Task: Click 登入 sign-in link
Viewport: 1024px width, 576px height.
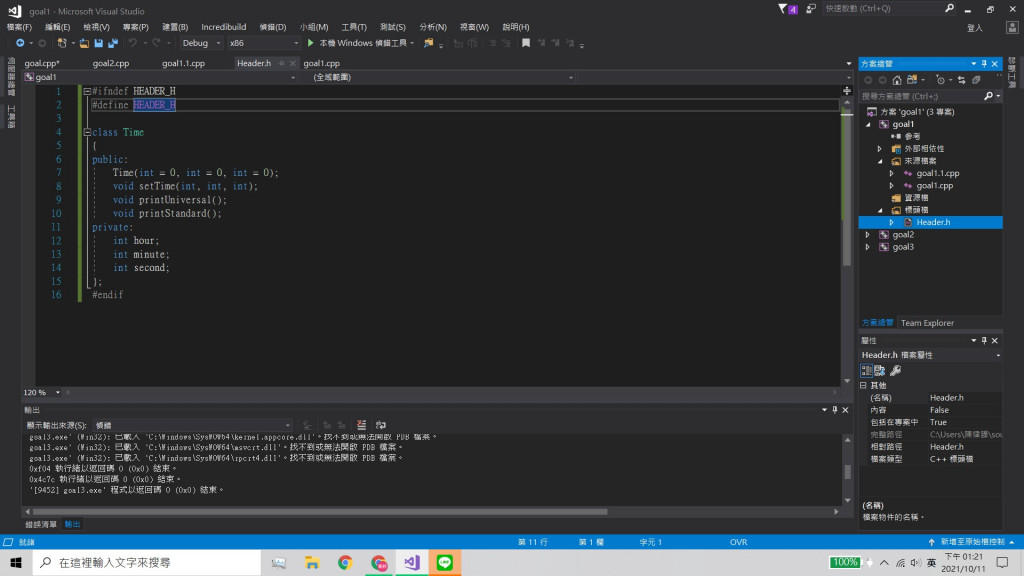Action: point(974,28)
